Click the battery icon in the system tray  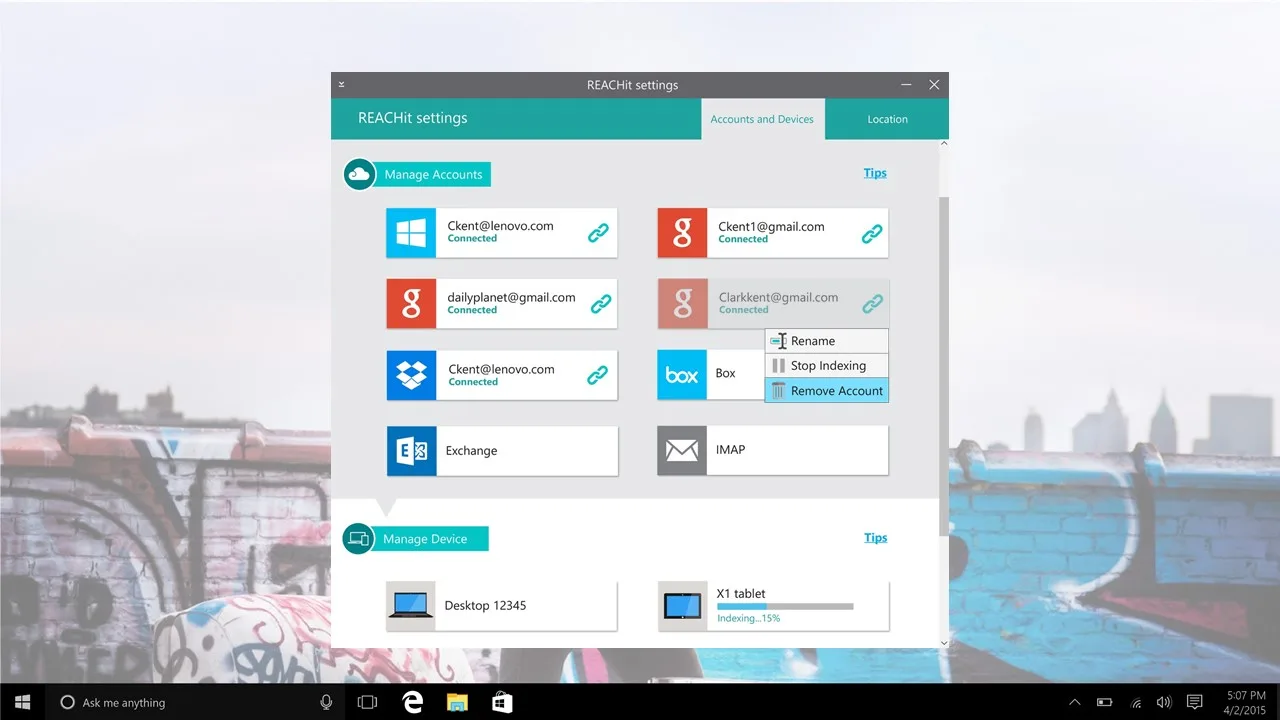click(1105, 703)
